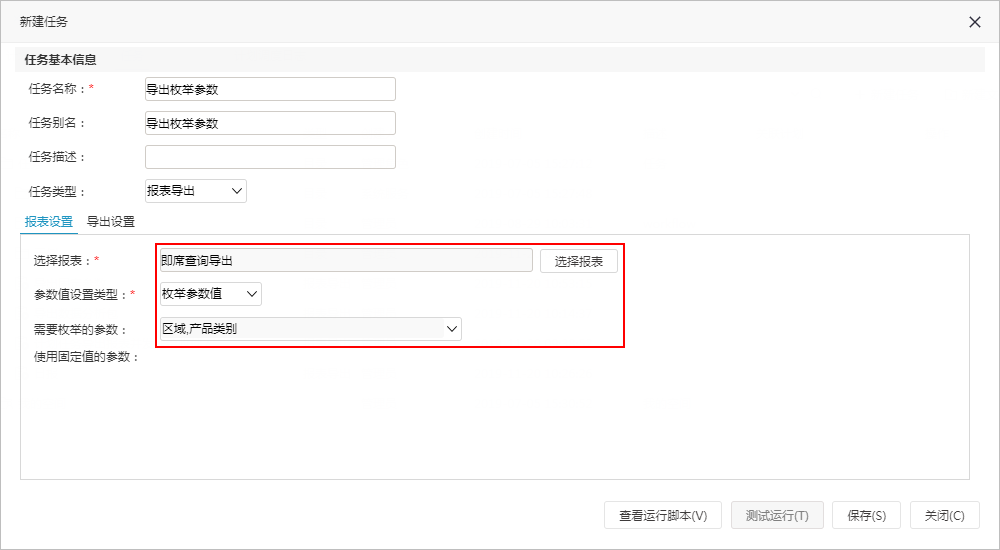
Task: Click the 新建任务 dialog title
Action: pyautogui.click(x=44, y=22)
